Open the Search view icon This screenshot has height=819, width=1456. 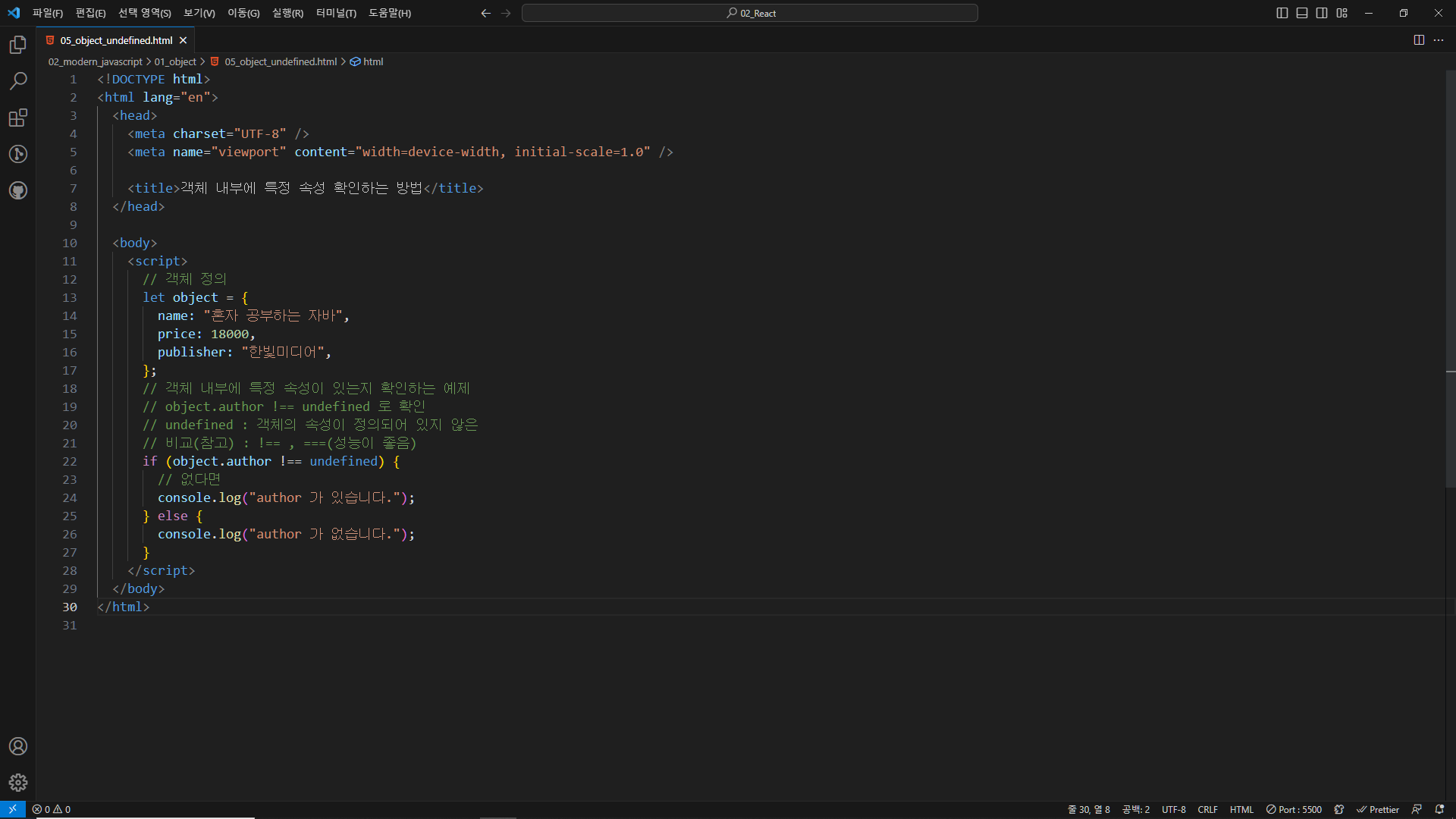pyautogui.click(x=18, y=81)
